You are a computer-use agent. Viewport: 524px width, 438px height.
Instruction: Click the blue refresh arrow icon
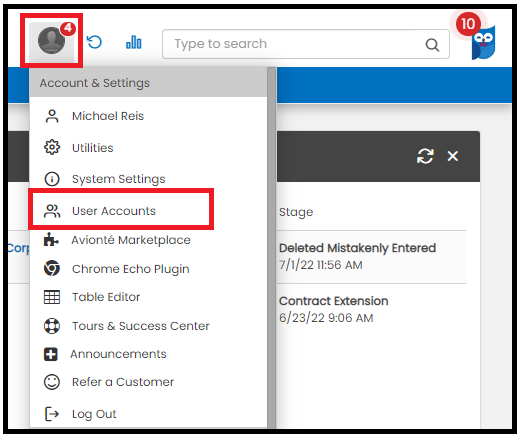coord(94,42)
